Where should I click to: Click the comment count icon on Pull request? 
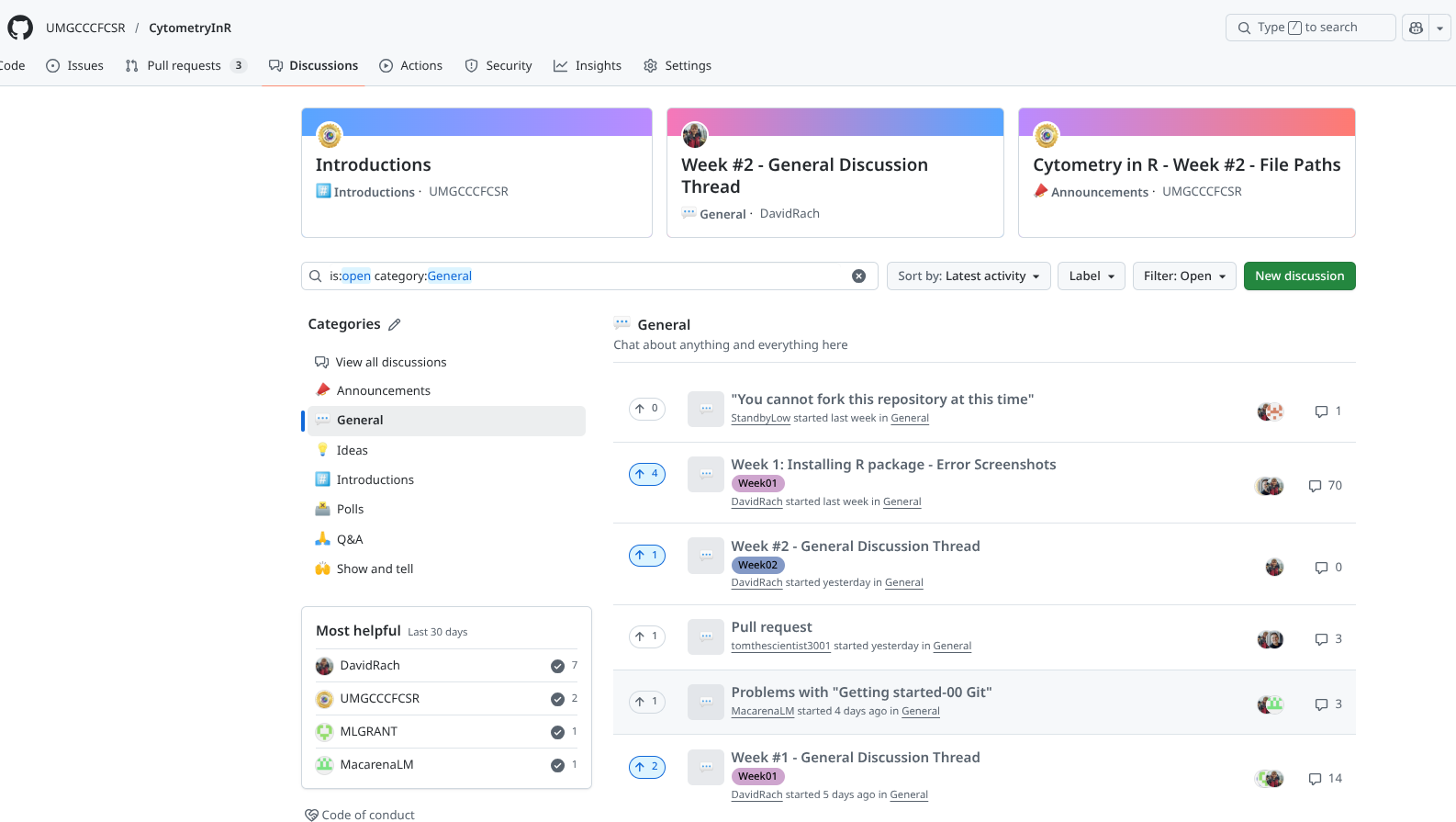coord(1321,639)
